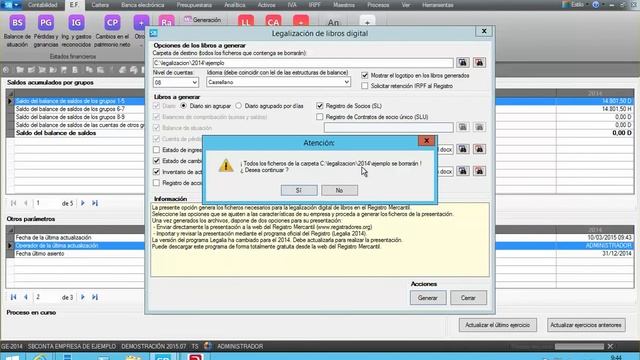Toggle Registro de Socios (SL) checkbox
This screenshot has width=640, height=360.
pos(320,106)
